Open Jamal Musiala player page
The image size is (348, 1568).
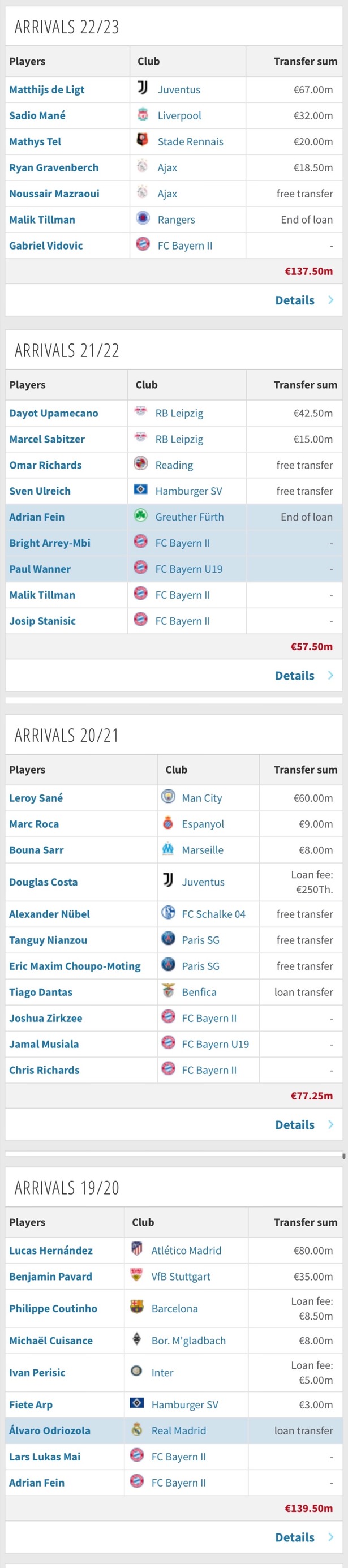44,1044
